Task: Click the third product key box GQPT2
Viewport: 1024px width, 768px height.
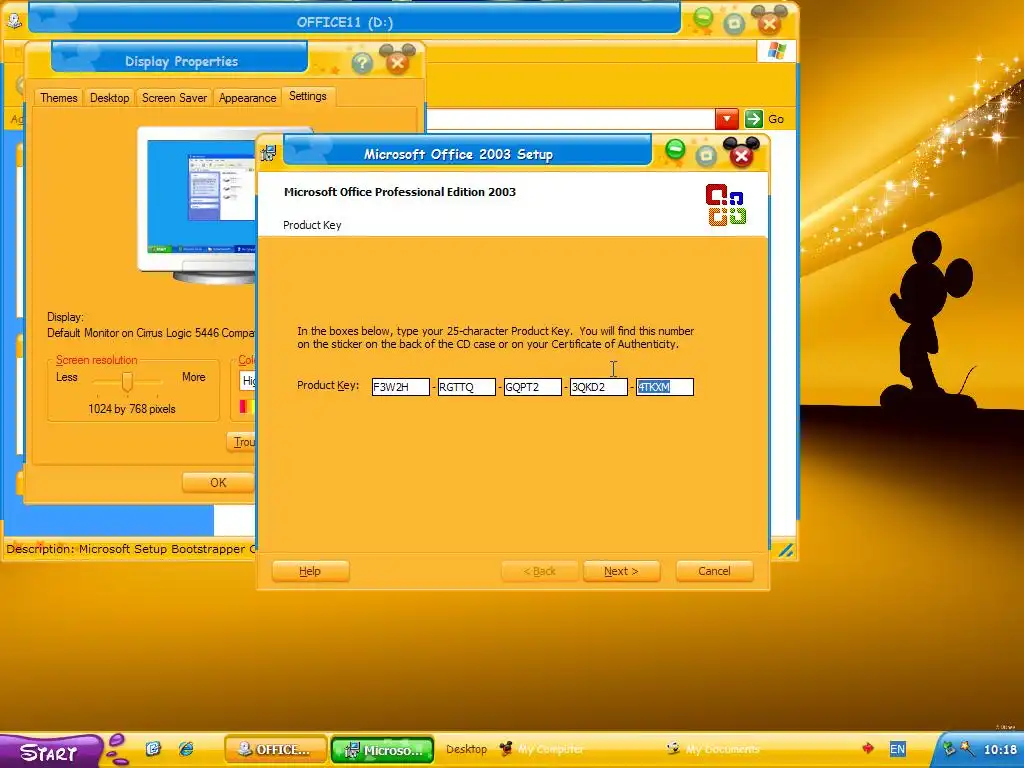Action: pos(532,387)
